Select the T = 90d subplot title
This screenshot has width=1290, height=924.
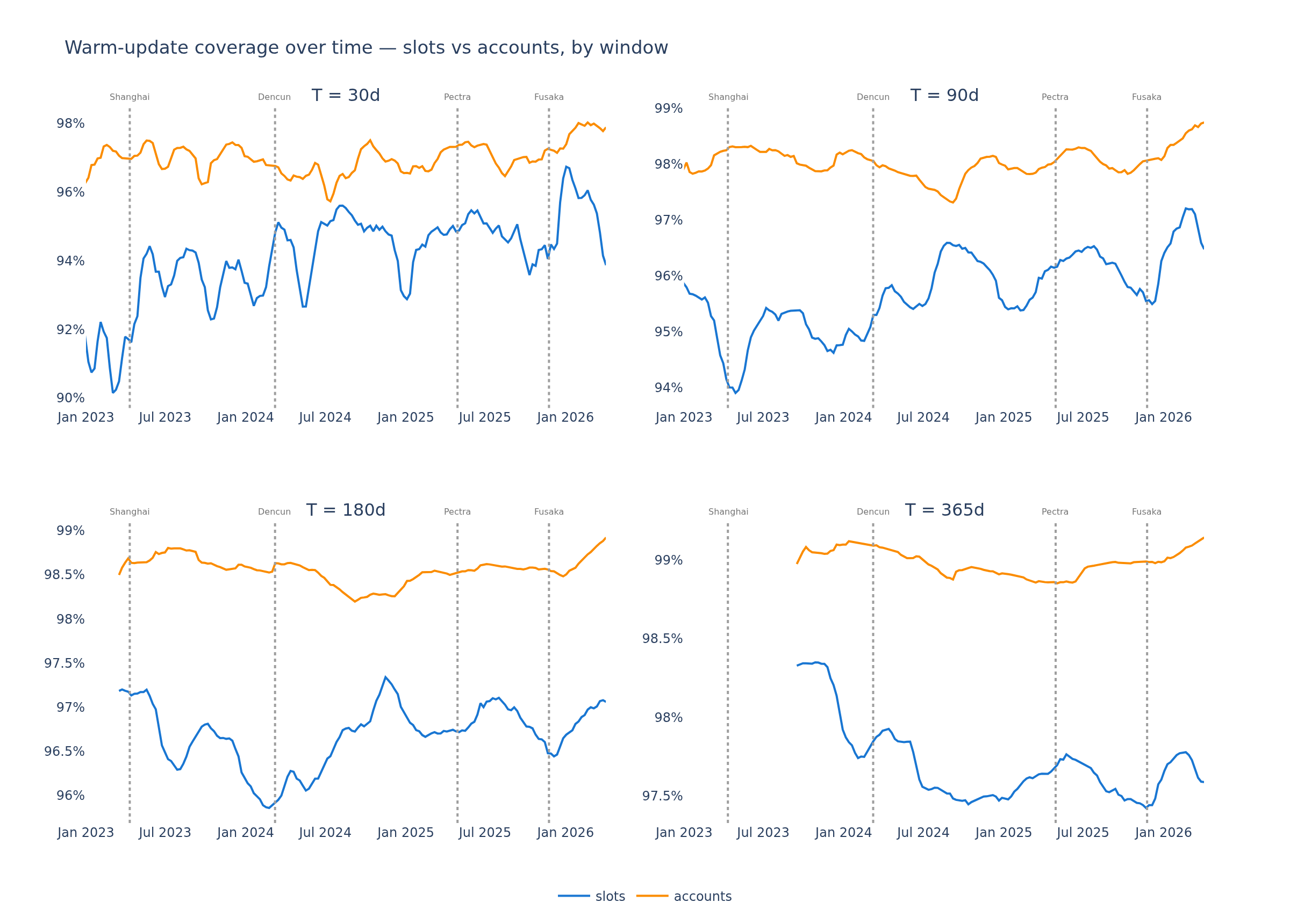(x=944, y=96)
